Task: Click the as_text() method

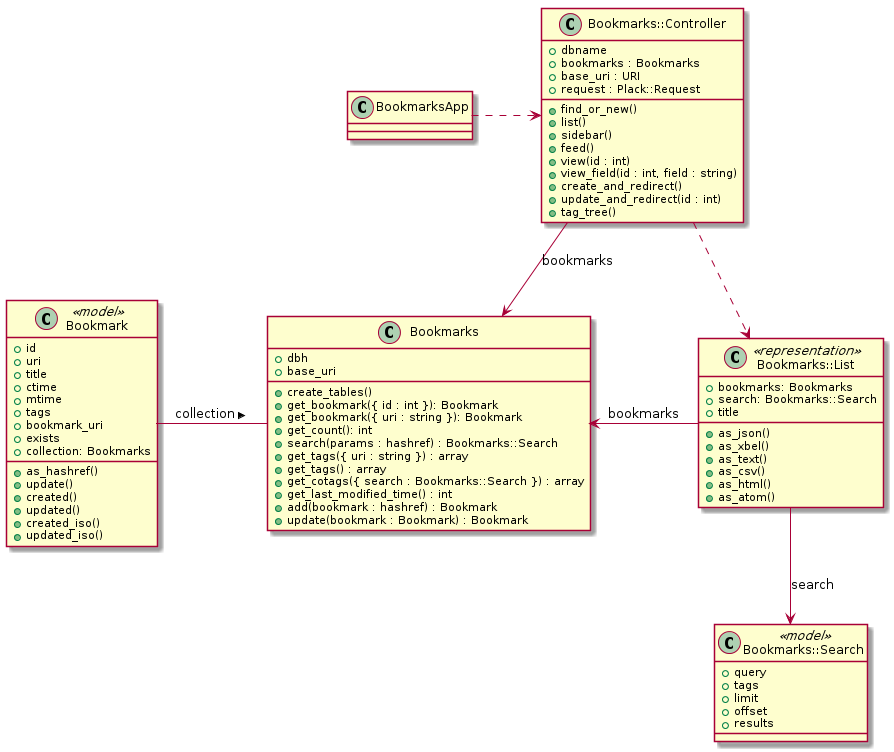Action: click(742, 460)
